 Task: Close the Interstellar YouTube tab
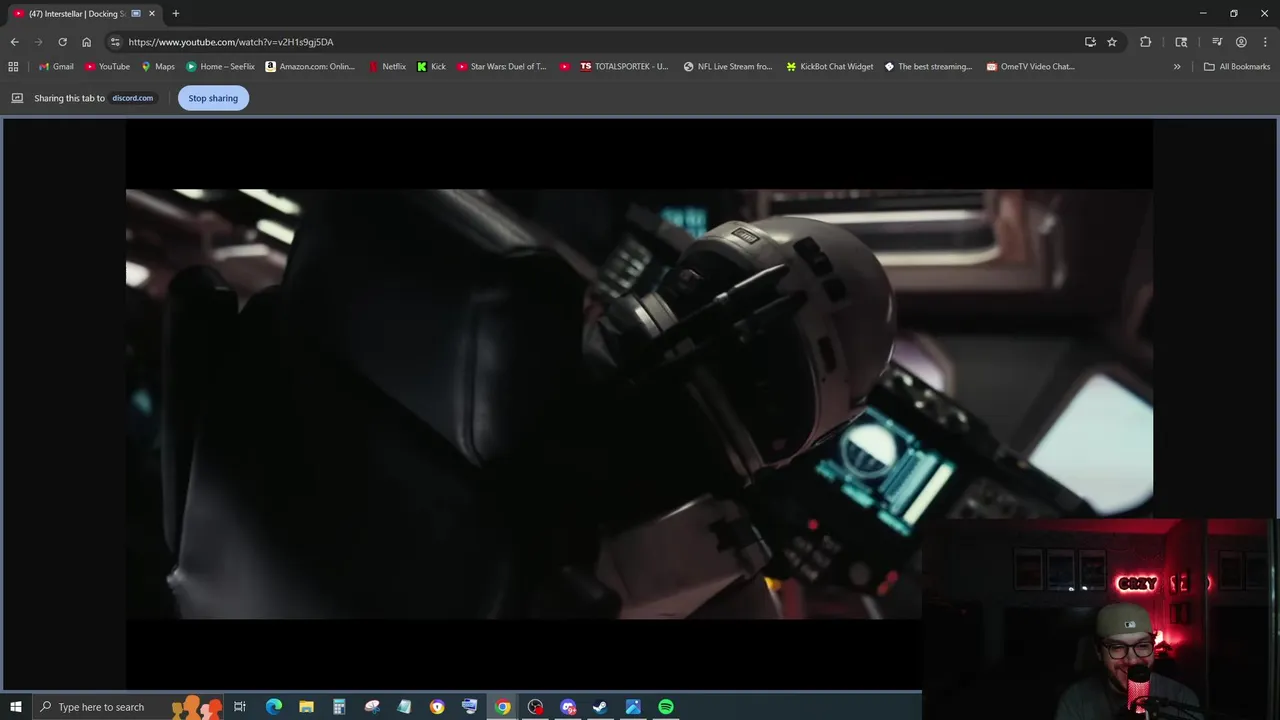(152, 14)
